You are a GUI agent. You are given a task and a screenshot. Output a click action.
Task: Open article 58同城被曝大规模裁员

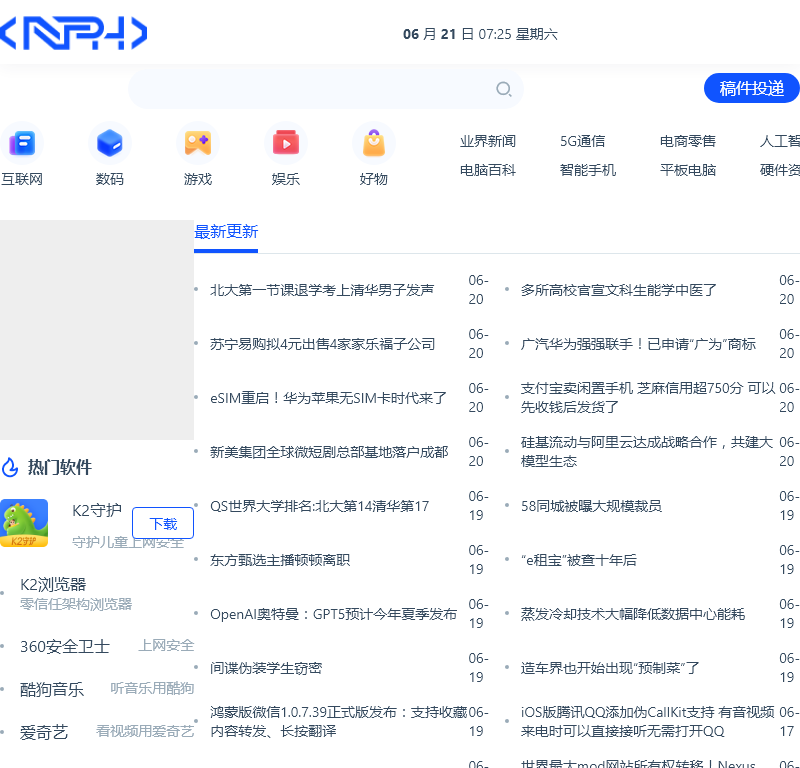coord(591,506)
